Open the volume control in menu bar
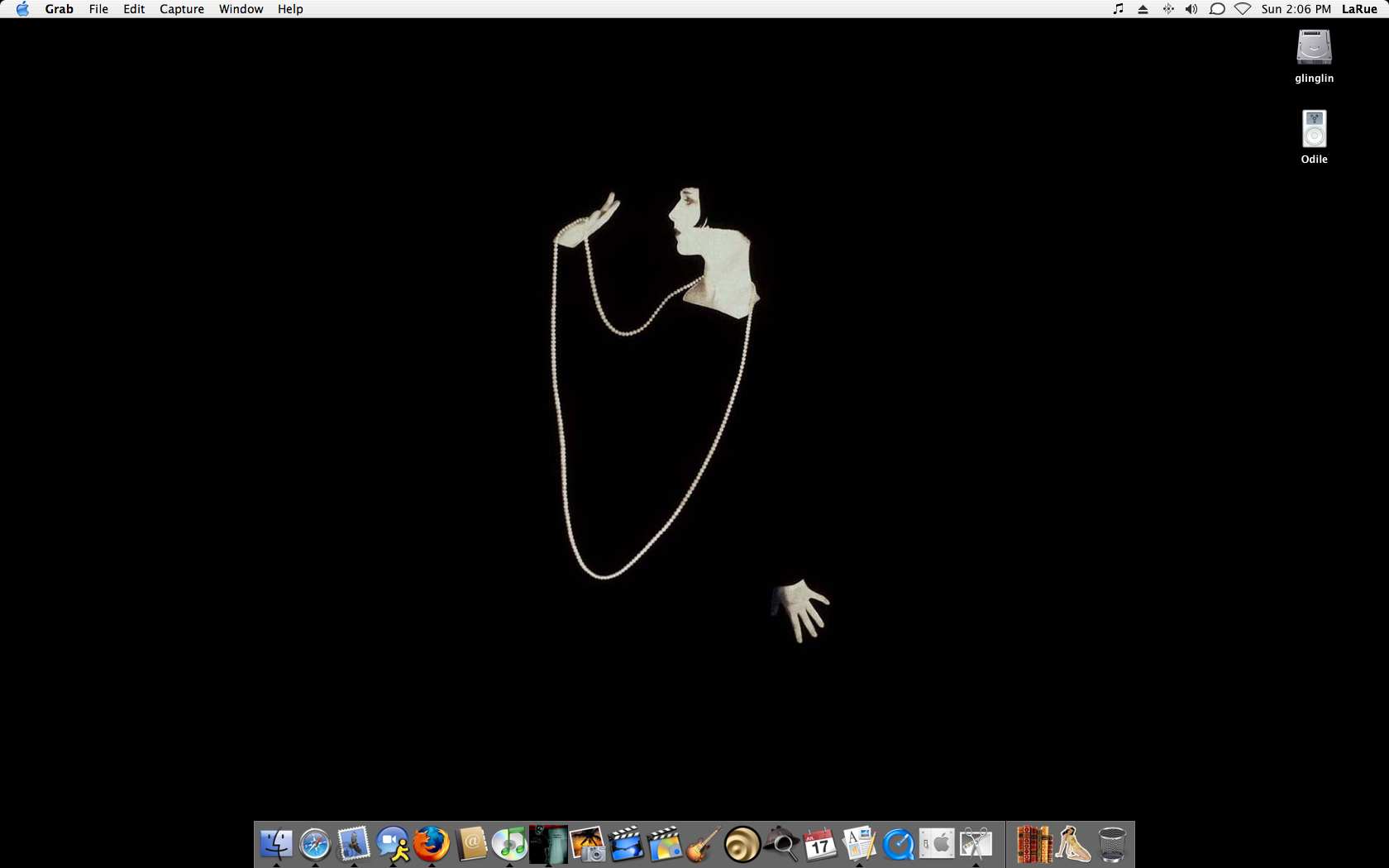1389x868 pixels. tap(1191, 9)
